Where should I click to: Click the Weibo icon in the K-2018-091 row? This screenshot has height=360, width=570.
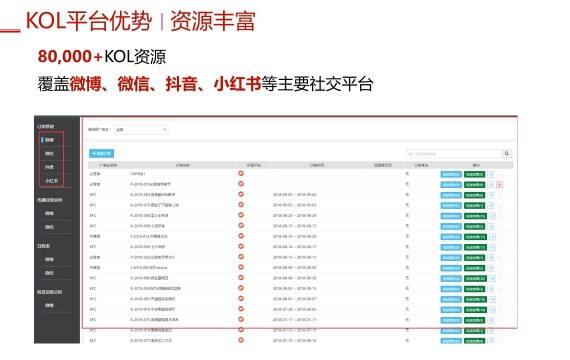pos(241,299)
